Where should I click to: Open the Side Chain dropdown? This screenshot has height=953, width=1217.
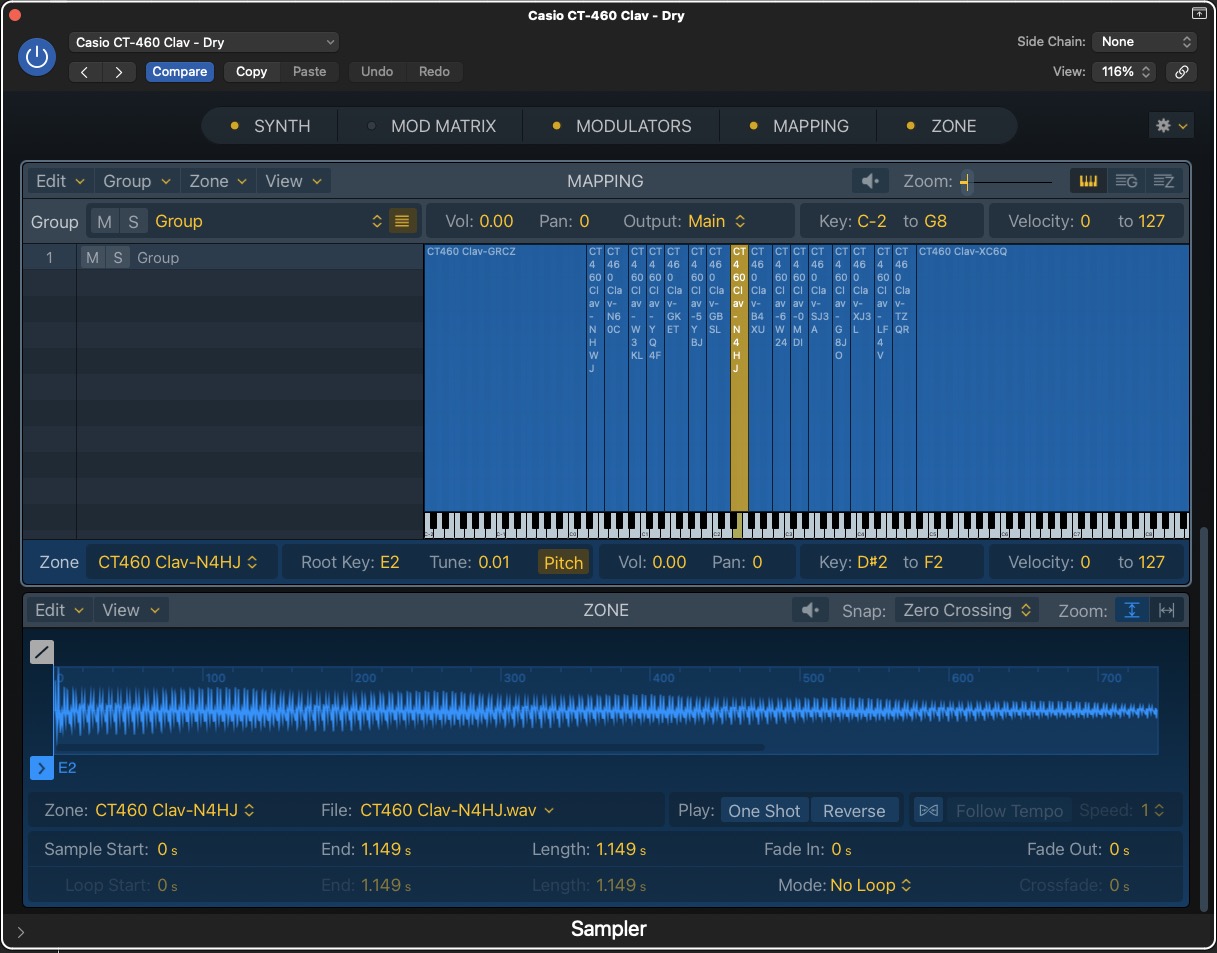[1144, 42]
